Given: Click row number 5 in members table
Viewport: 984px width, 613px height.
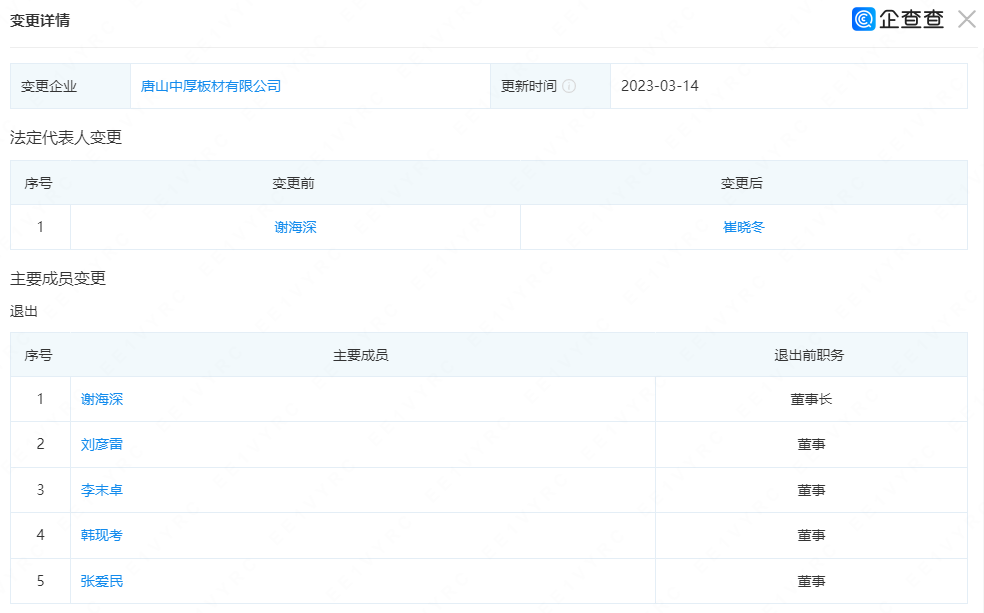Looking at the screenshot, I should click(x=40, y=581).
